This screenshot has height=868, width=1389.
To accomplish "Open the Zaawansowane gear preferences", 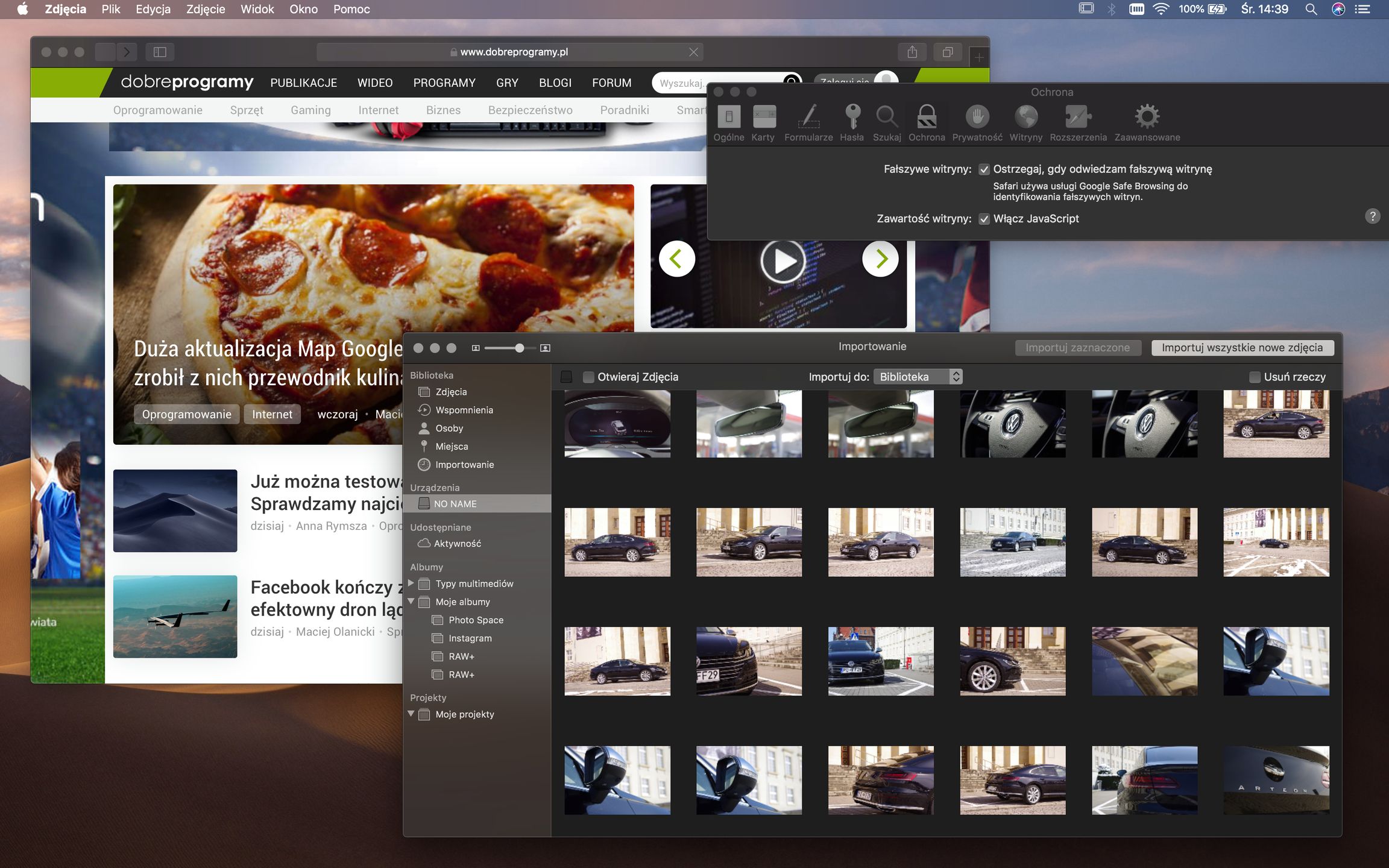I will click(x=1147, y=117).
